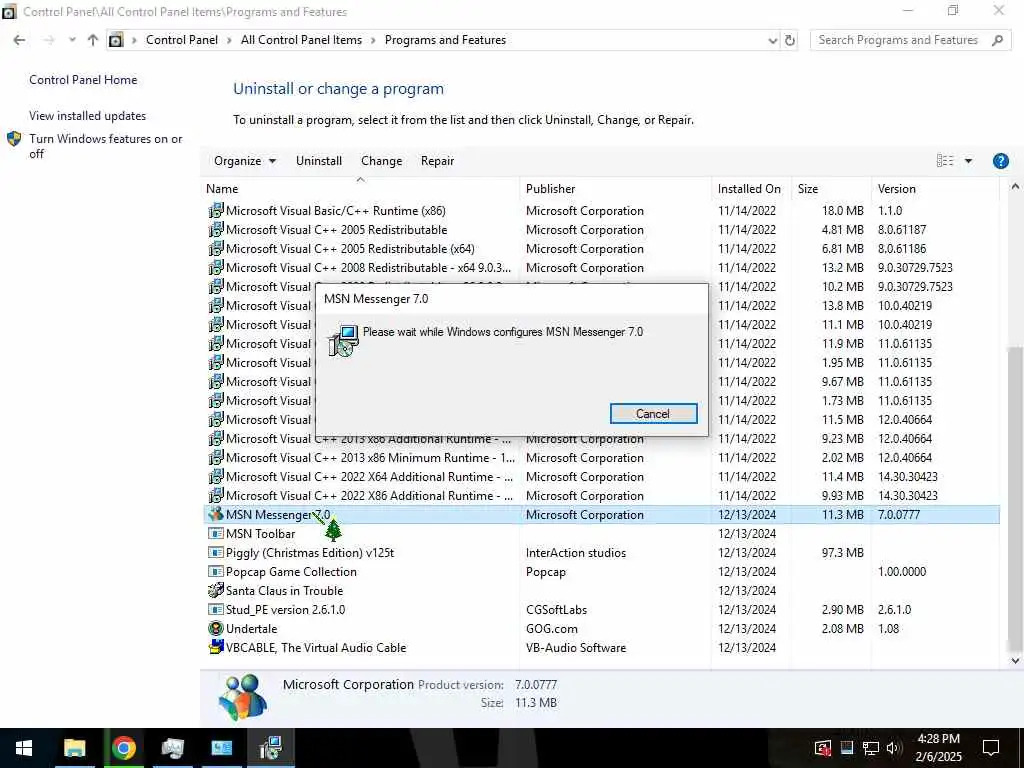This screenshot has width=1024, height=768.
Task: Open File Explorer from the taskbar
Action: click(74, 748)
